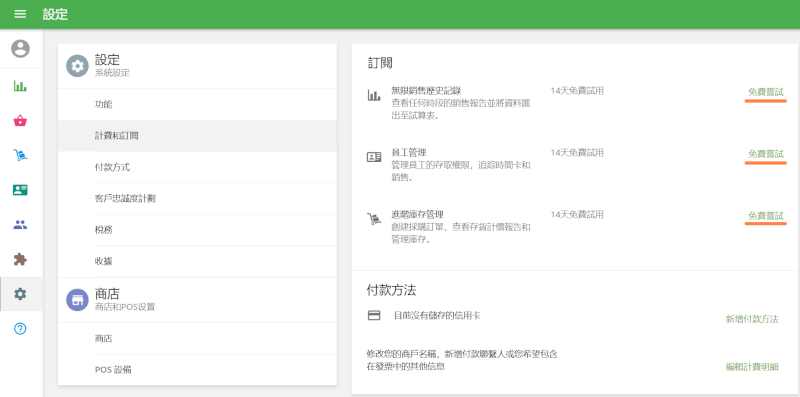
Task: Click 14天免費試用 text beside 員工管理
Action: 577,153
